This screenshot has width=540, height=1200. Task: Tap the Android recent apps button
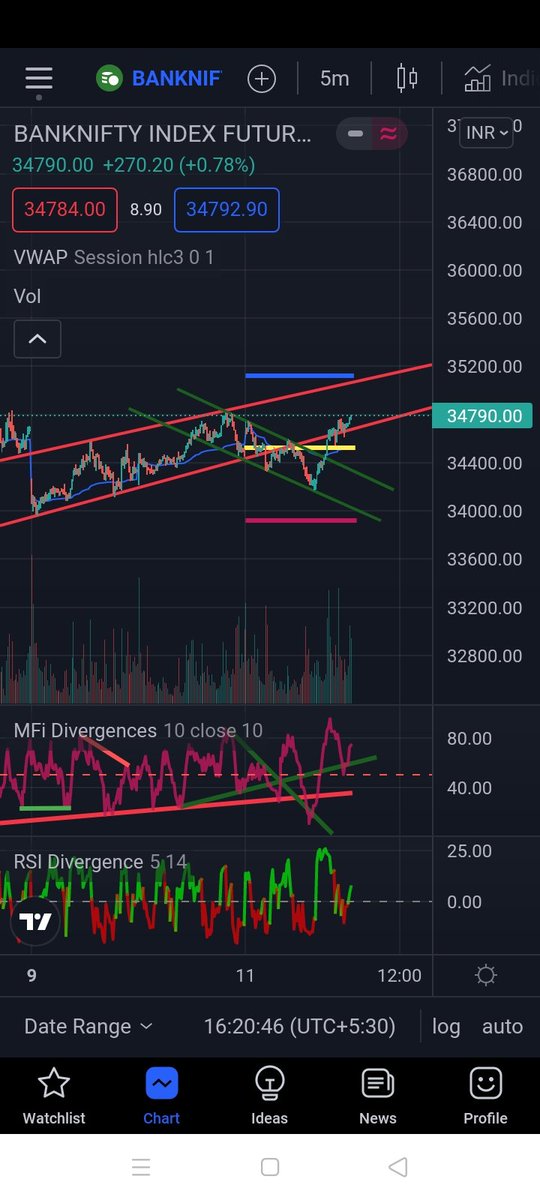(x=141, y=1167)
